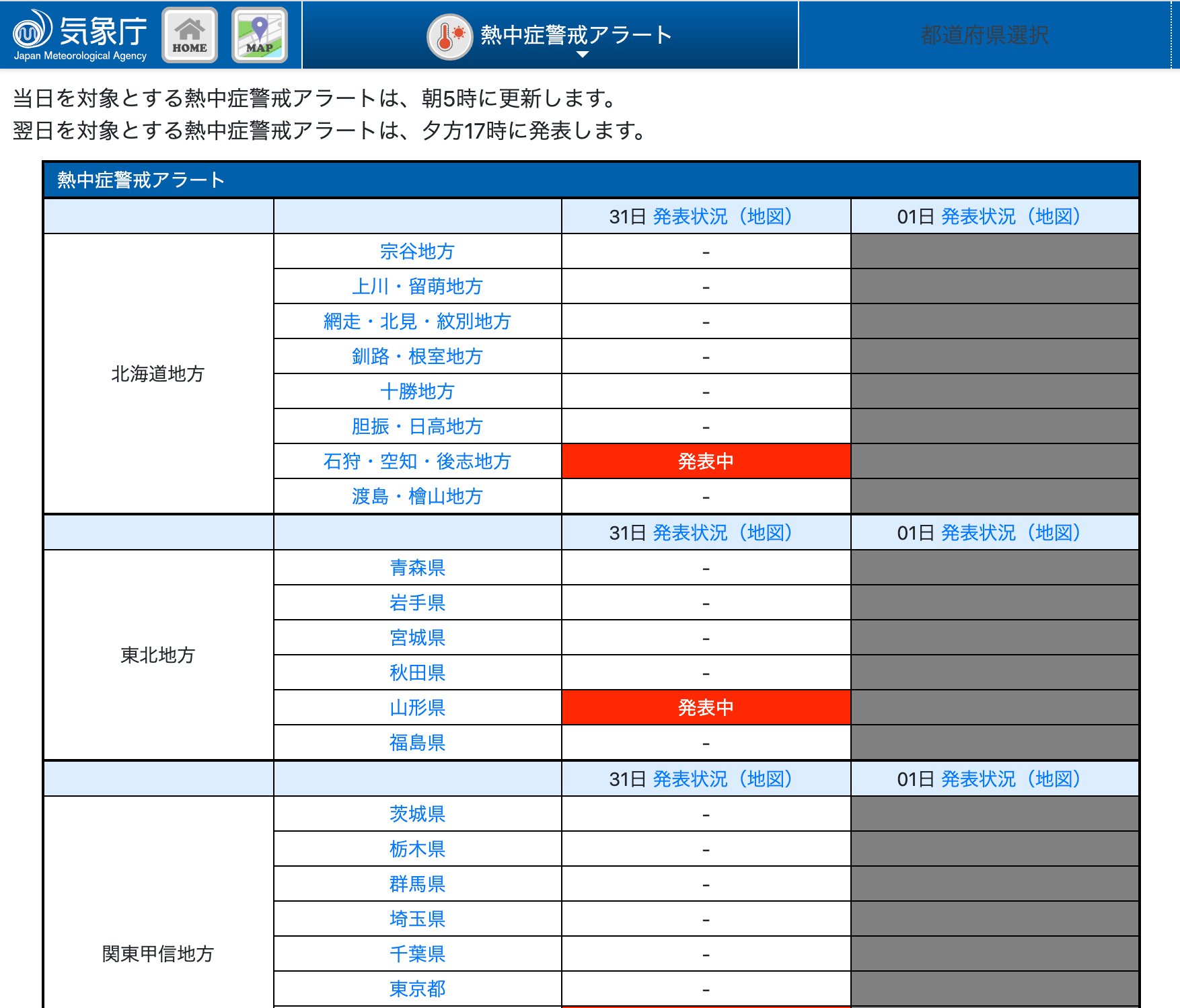1180x1008 pixels.
Task: Open 31日 発表状況（地図） link in Tohoku section
Action: (722, 533)
